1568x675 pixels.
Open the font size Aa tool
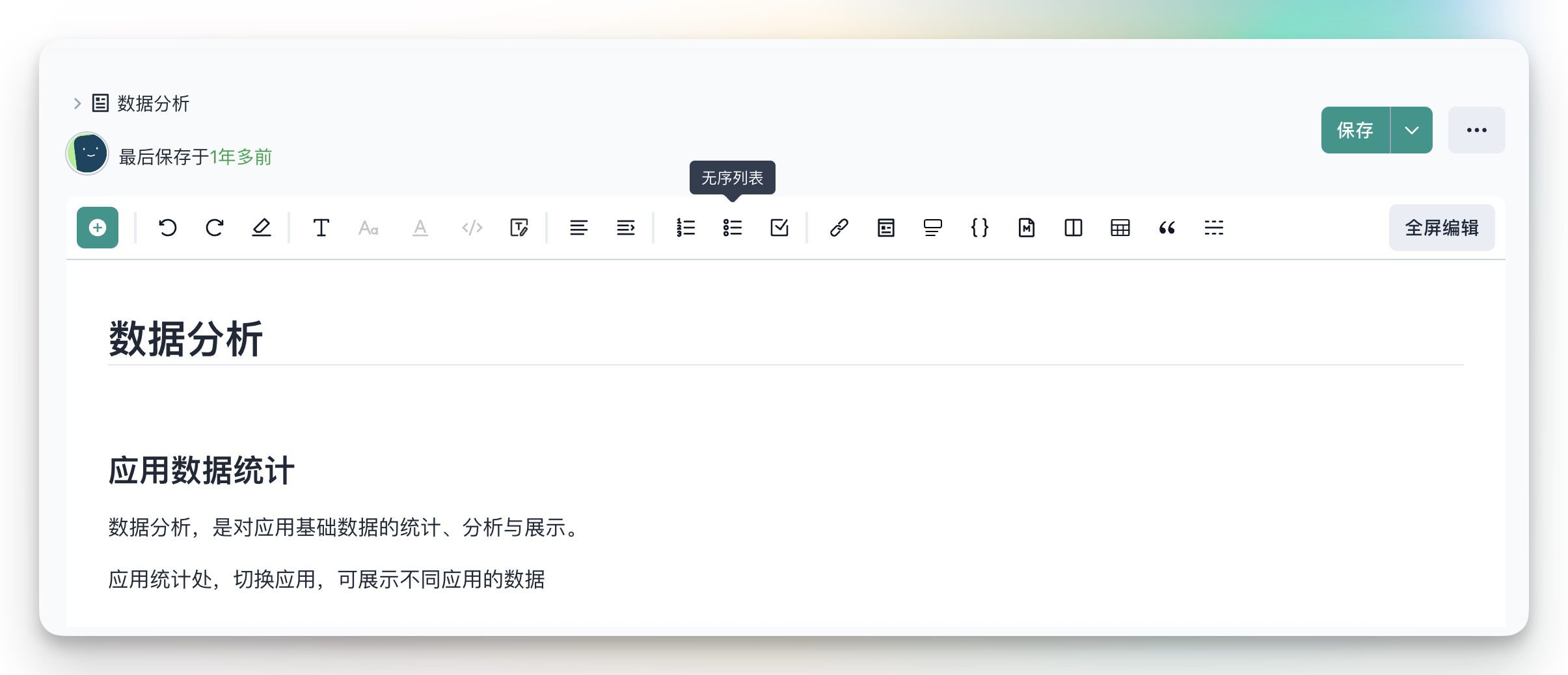click(368, 228)
